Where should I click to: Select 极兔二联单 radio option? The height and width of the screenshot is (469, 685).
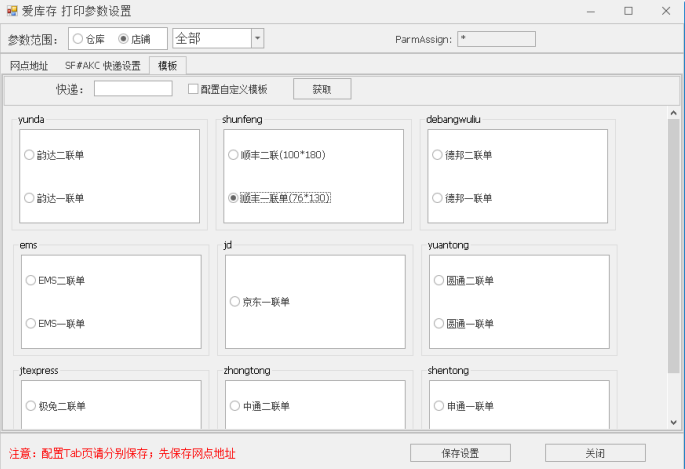(55, 406)
